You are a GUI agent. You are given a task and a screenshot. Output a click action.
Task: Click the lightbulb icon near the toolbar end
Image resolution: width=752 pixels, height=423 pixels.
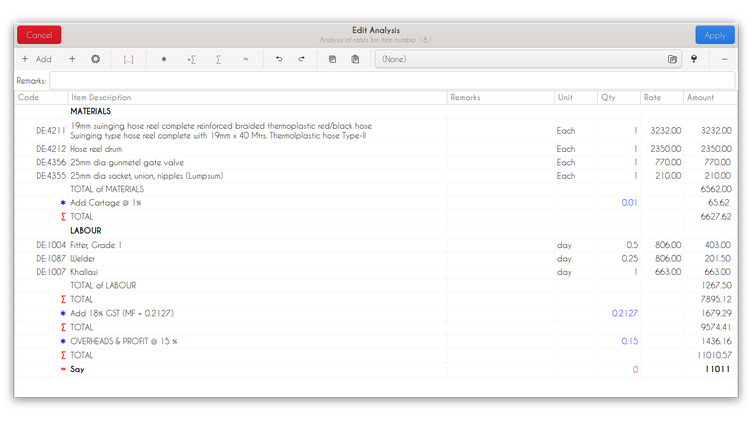point(694,60)
